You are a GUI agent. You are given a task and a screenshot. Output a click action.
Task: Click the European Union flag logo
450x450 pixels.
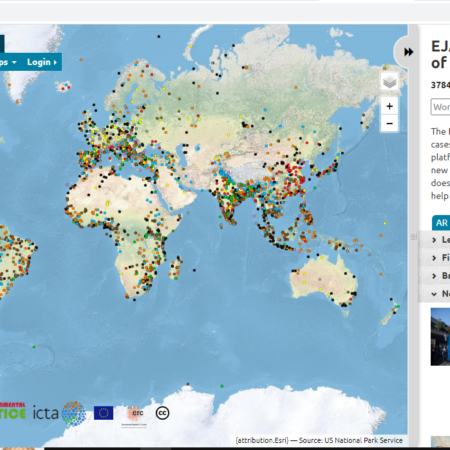click(x=103, y=413)
